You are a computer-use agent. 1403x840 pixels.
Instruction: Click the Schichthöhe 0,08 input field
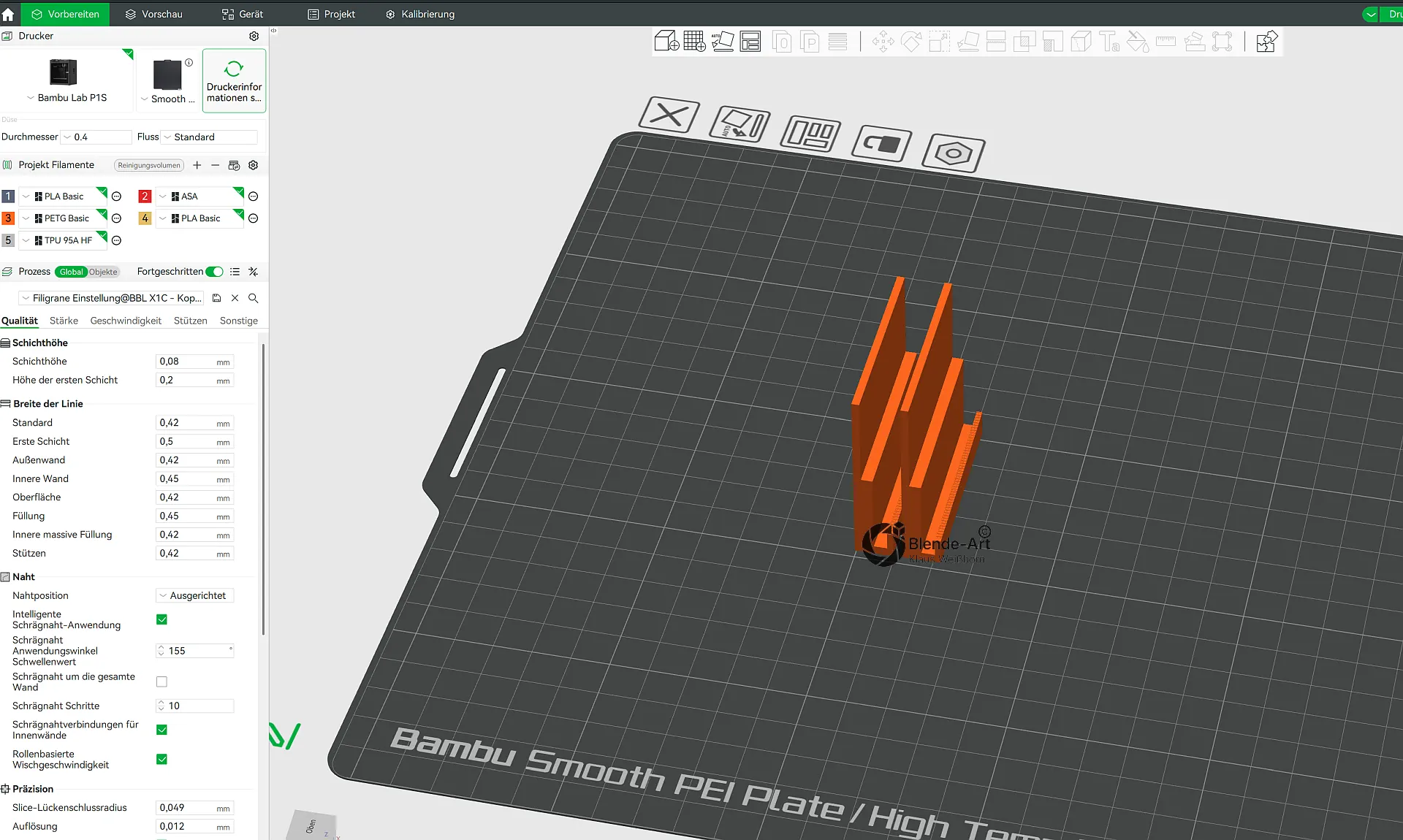[x=194, y=362]
